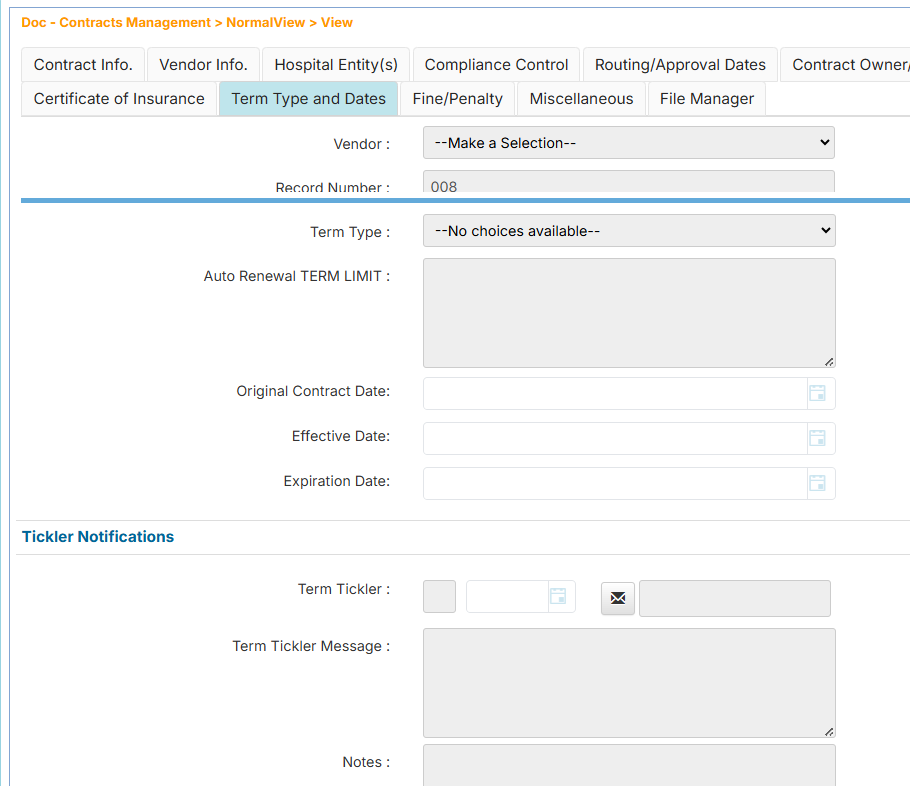Go to Hospital Entity(s) tab
Viewport: 910px width, 786px height.
click(x=336, y=65)
